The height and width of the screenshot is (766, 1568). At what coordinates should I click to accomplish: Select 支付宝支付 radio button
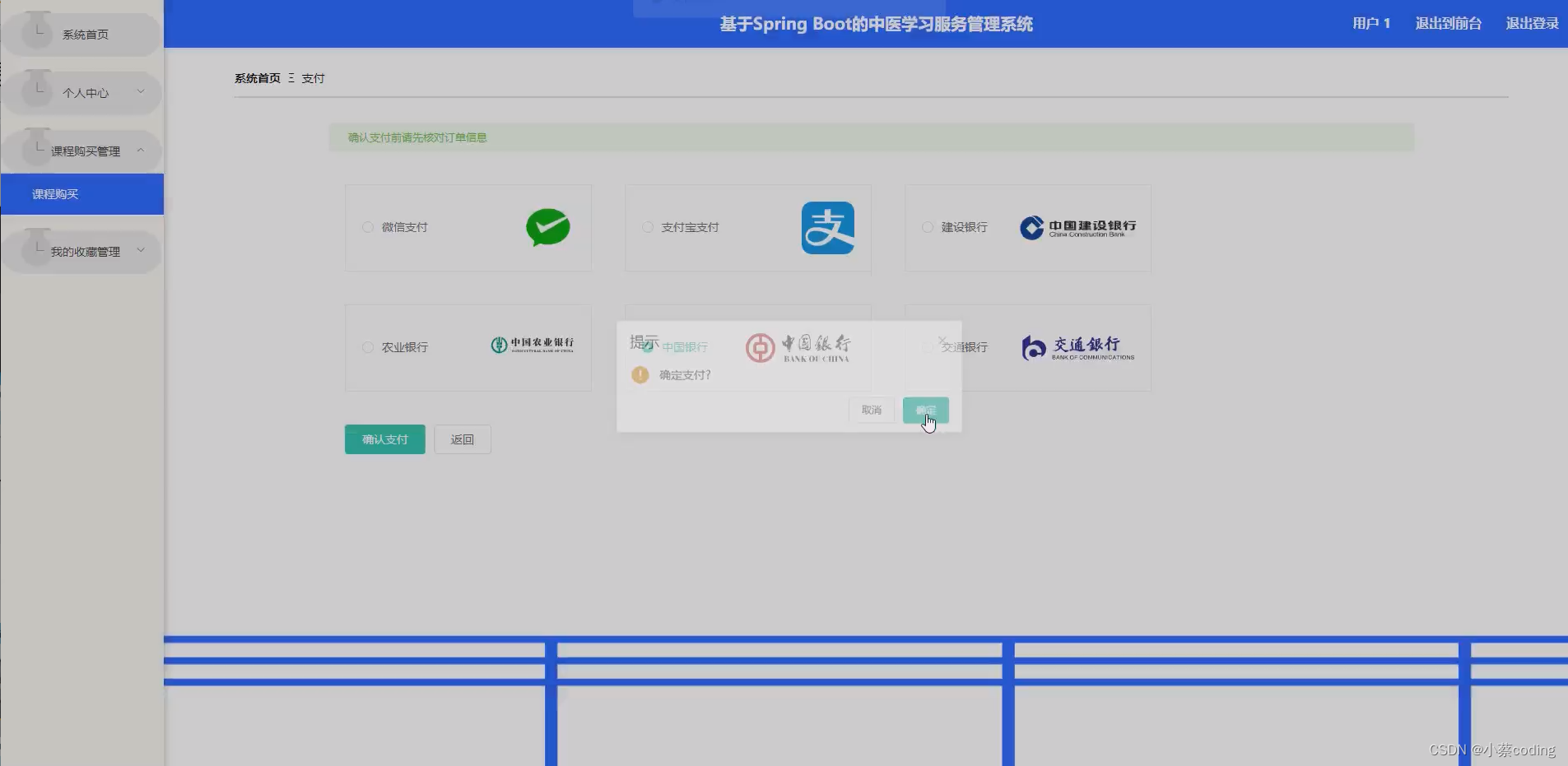(648, 227)
